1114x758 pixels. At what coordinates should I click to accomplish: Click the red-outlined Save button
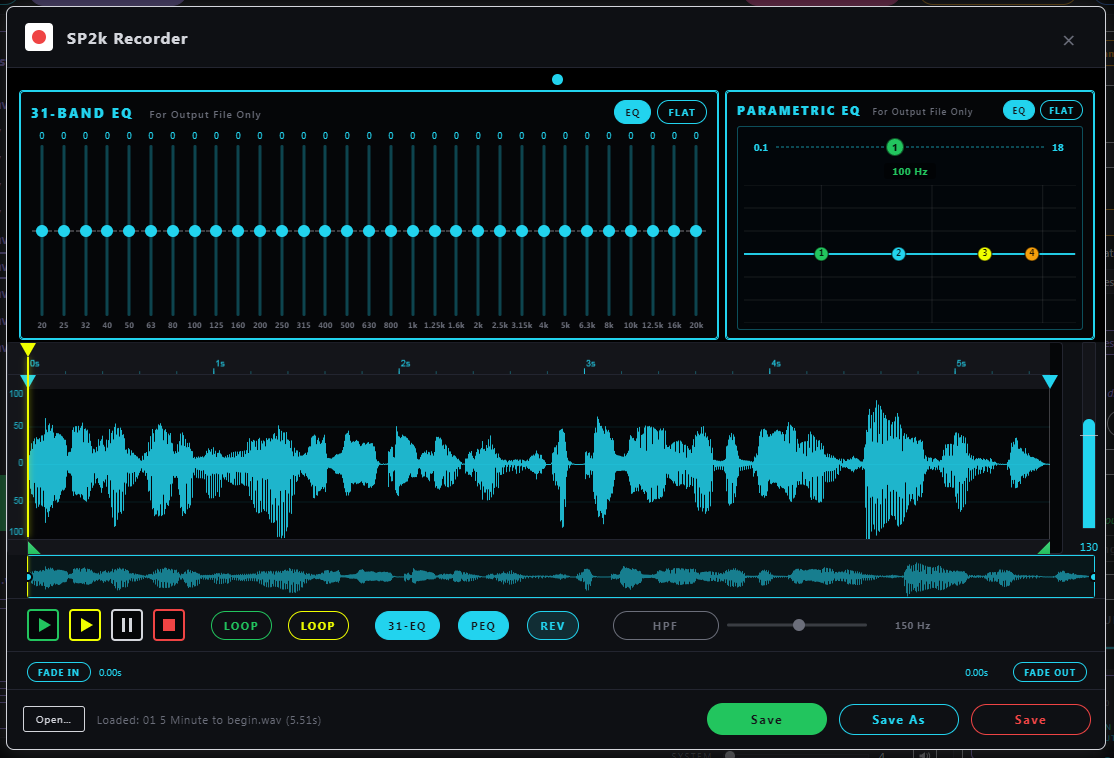point(1030,719)
